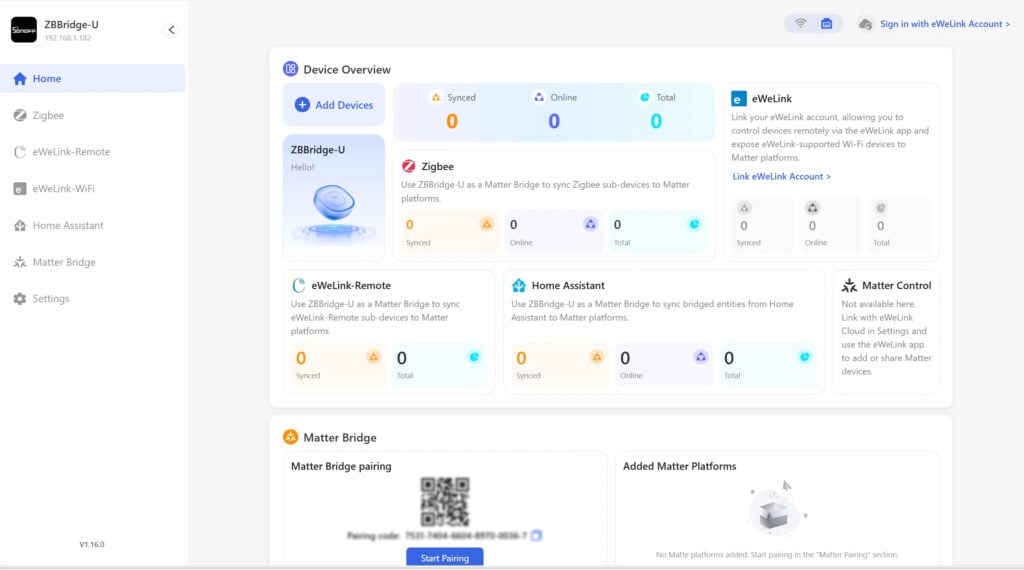The height and width of the screenshot is (570, 1024).
Task: Click the SONOFF logo in sidebar header
Action: coord(24,29)
